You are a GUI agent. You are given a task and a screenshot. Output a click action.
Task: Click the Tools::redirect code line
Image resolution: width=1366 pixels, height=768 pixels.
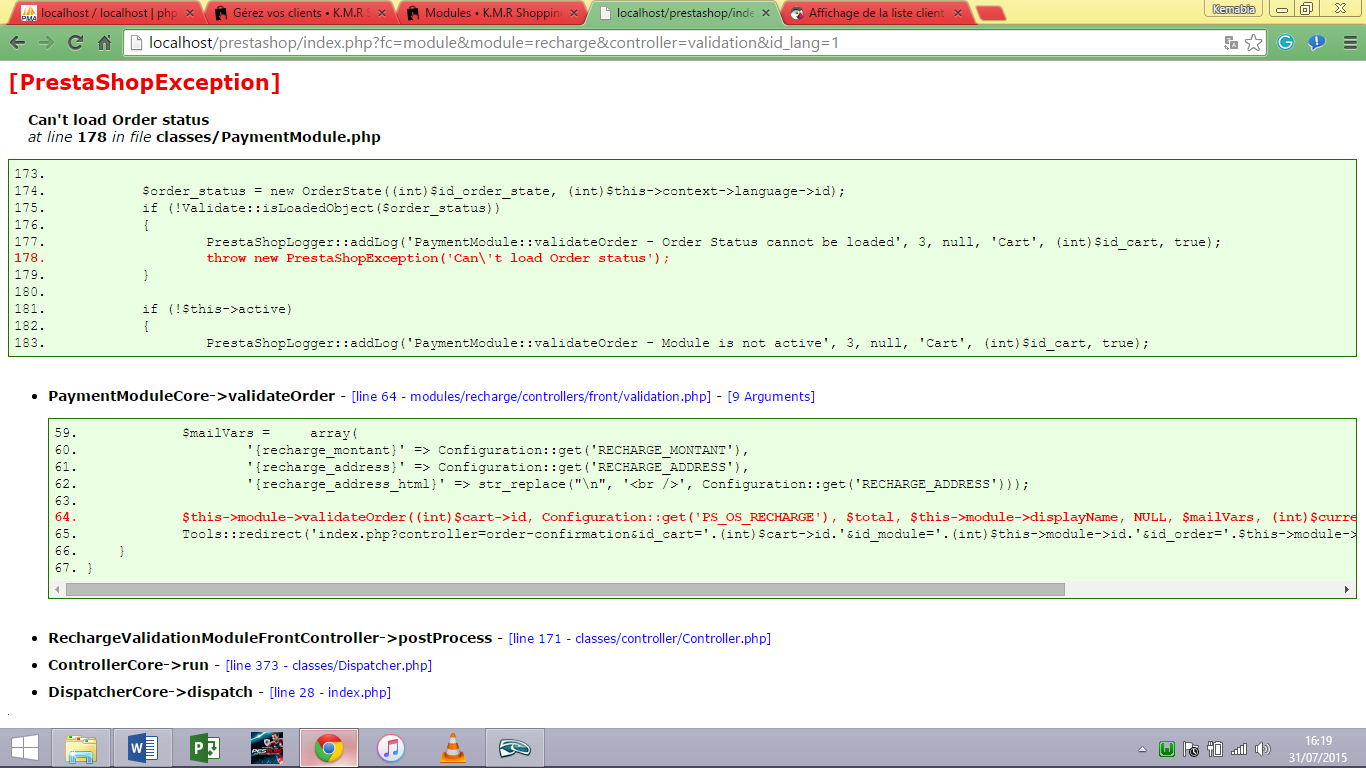(x=768, y=535)
